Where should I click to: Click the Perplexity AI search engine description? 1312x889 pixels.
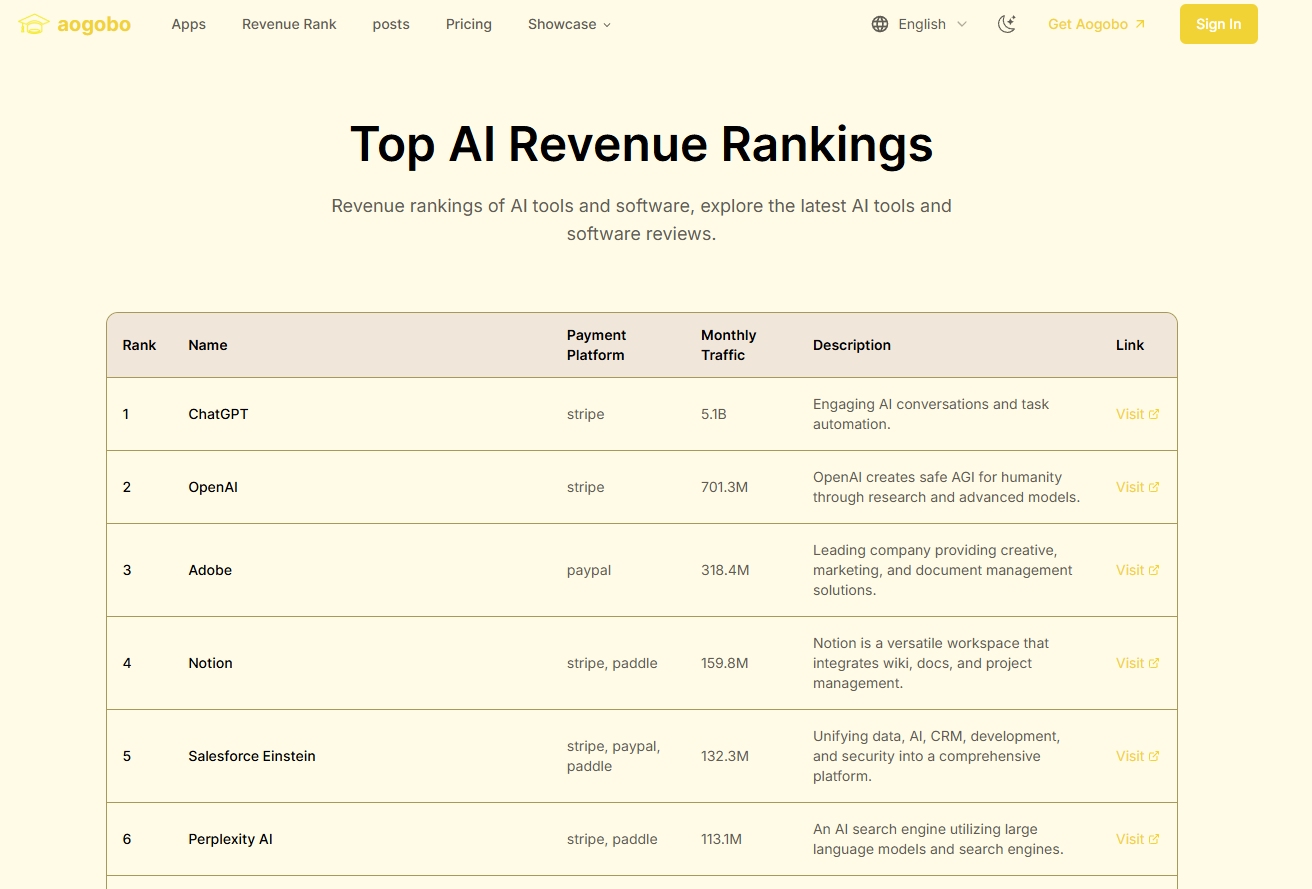[938, 839]
